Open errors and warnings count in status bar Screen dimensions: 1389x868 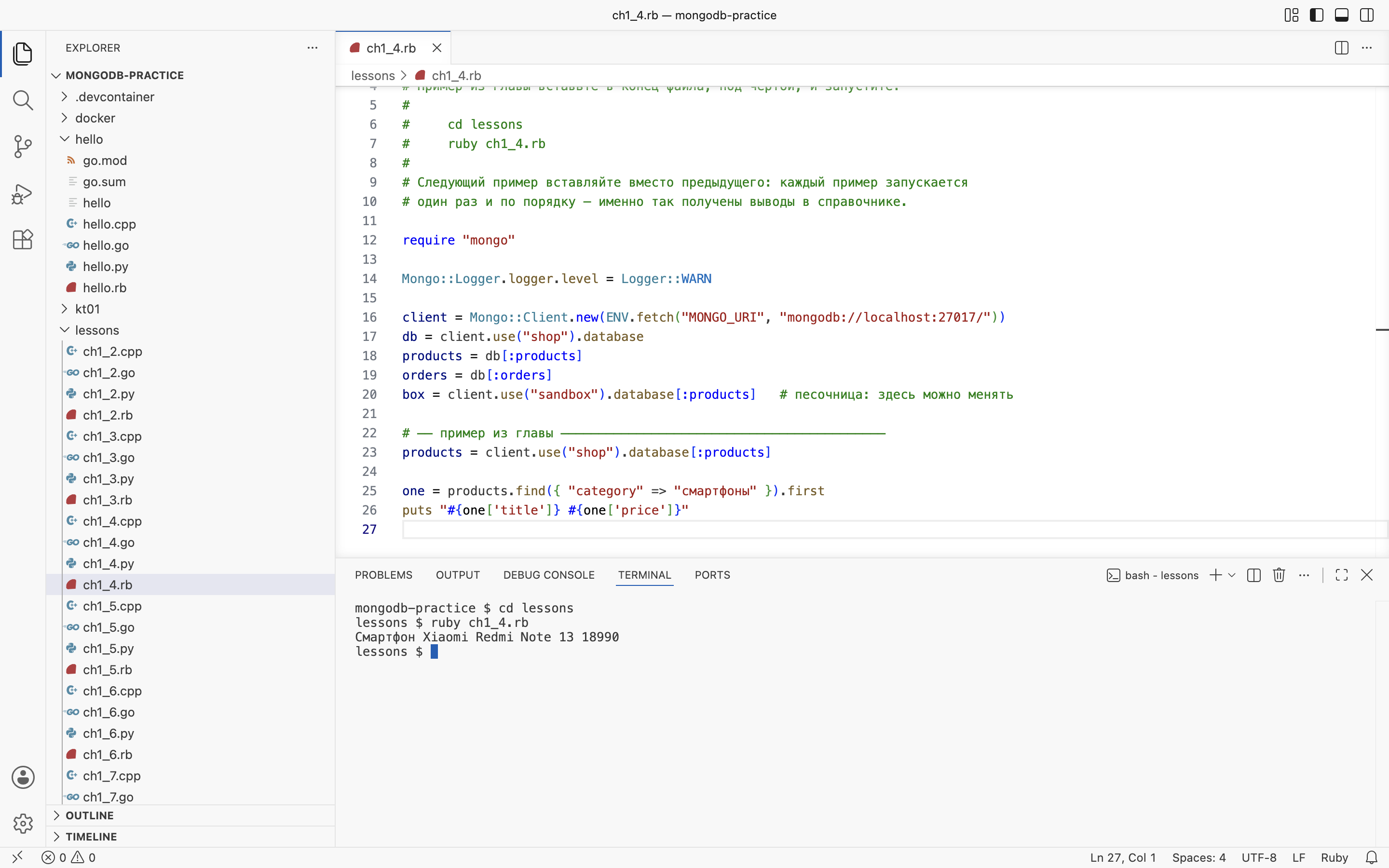(68, 857)
